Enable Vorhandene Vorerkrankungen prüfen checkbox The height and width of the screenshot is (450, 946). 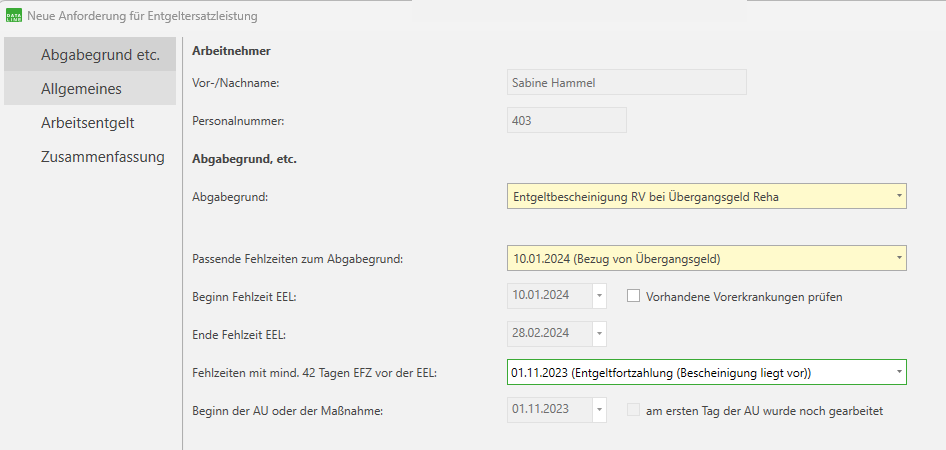[x=633, y=296]
